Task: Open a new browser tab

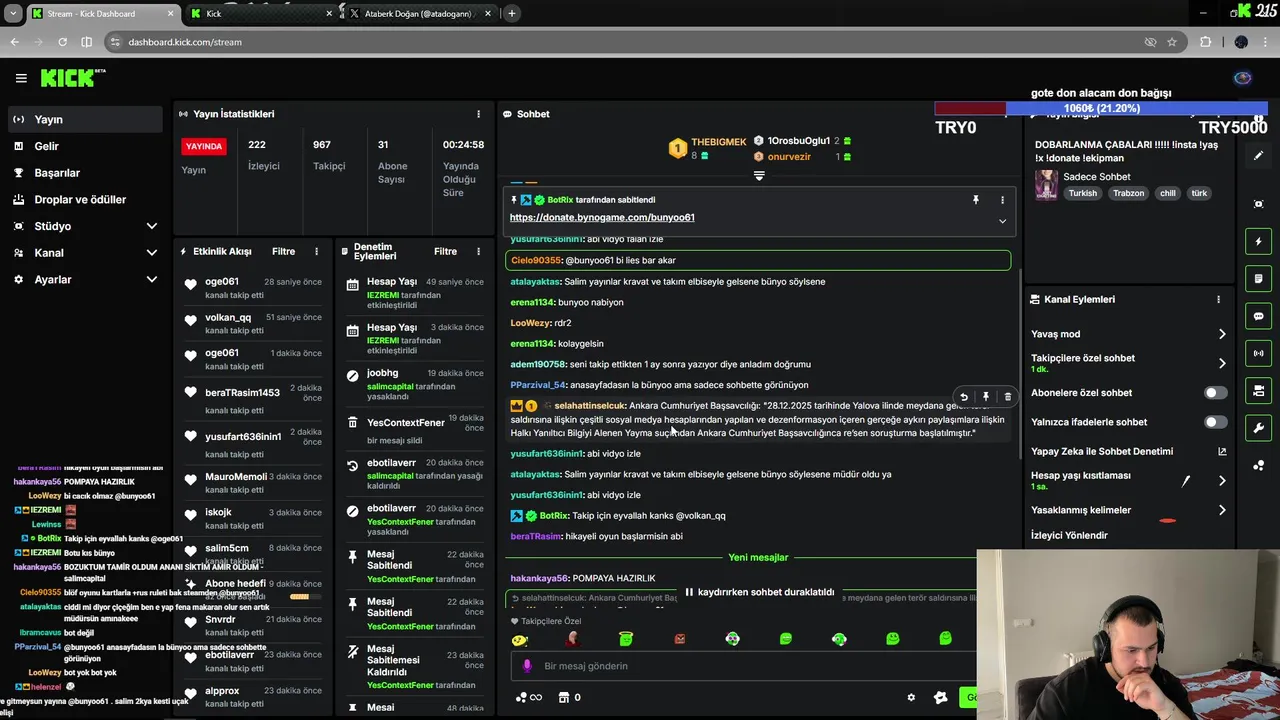Action: [512, 14]
